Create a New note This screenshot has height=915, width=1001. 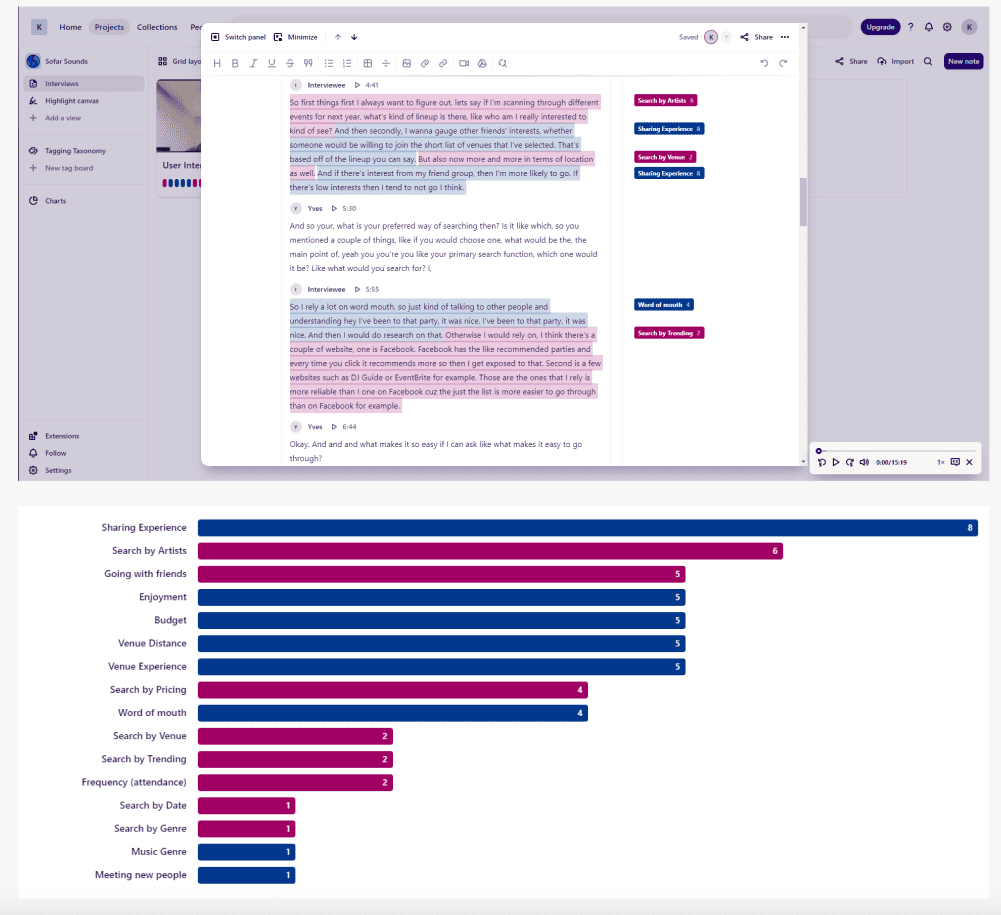click(963, 61)
